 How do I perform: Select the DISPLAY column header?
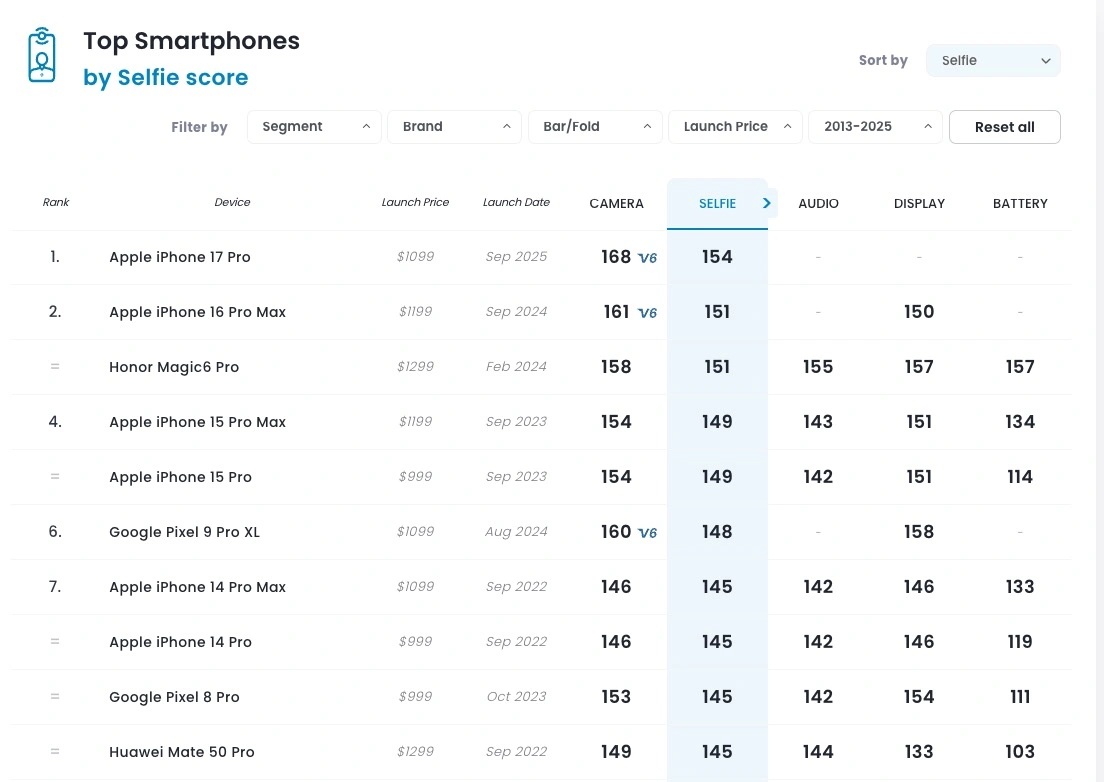(x=919, y=203)
